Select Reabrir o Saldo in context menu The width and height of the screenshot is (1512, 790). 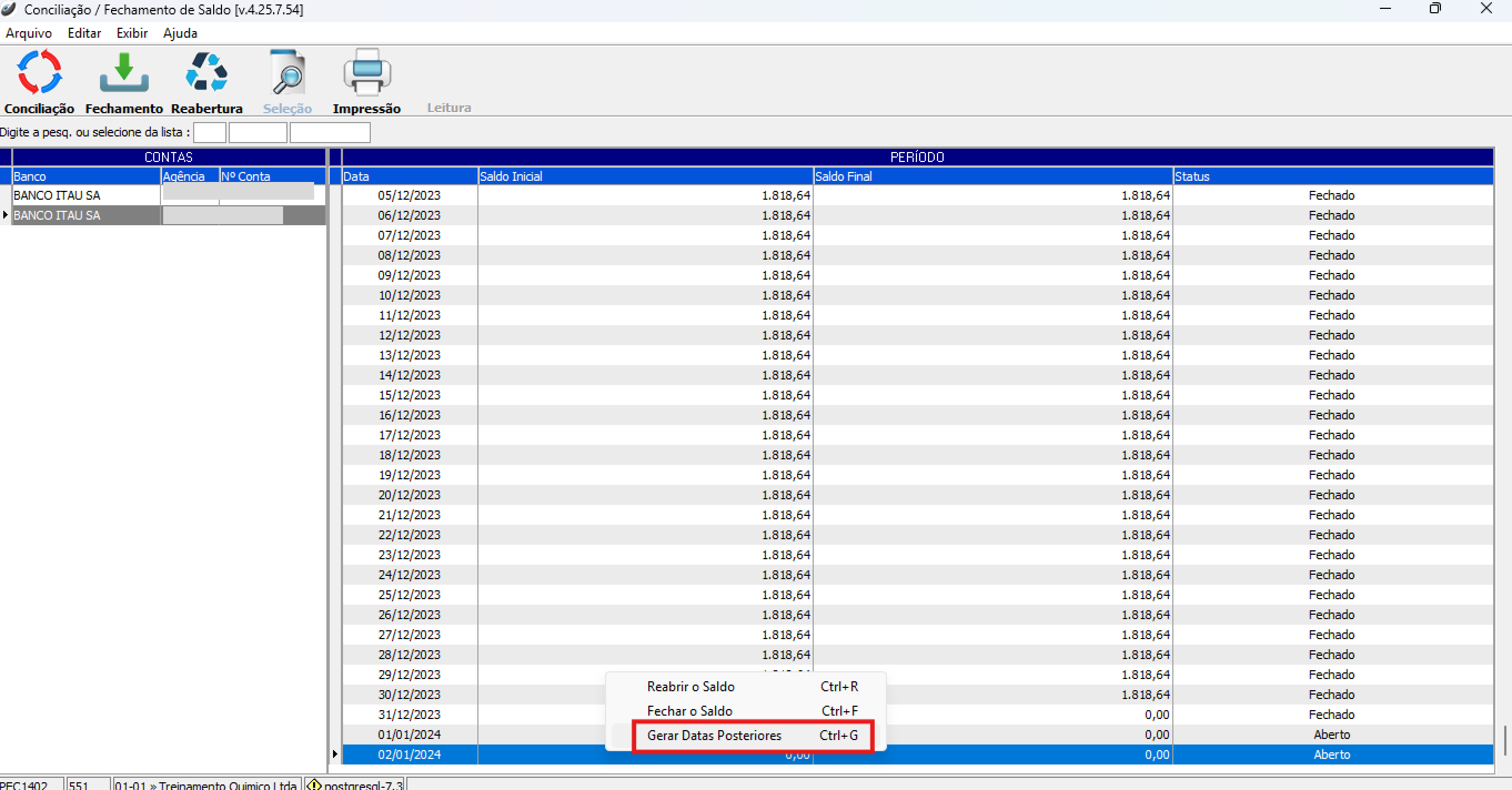(691, 686)
